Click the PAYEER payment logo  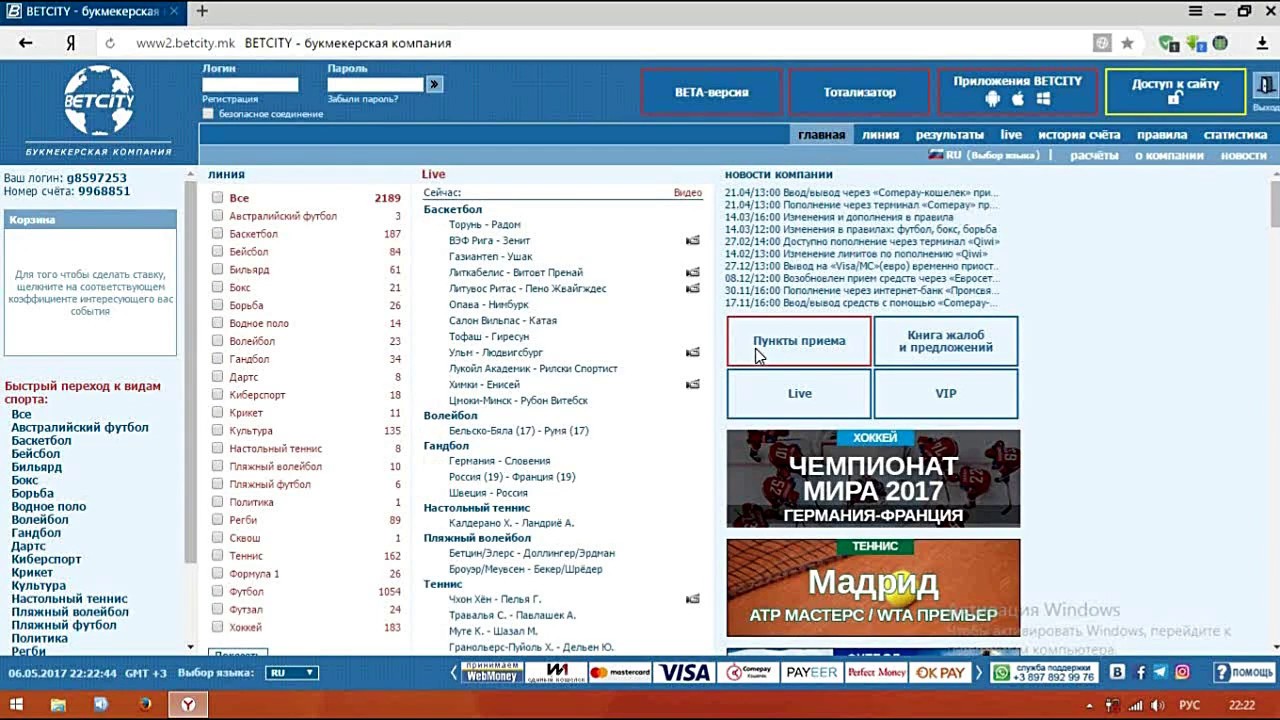[811, 673]
